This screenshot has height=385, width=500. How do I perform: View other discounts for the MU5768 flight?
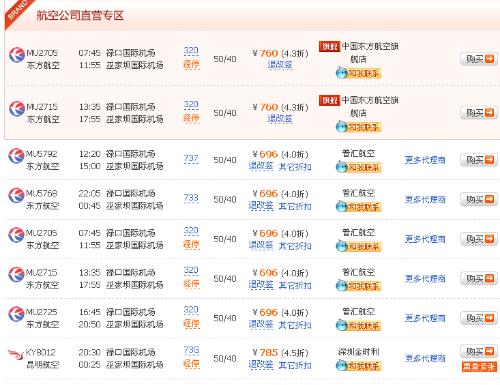295,206
